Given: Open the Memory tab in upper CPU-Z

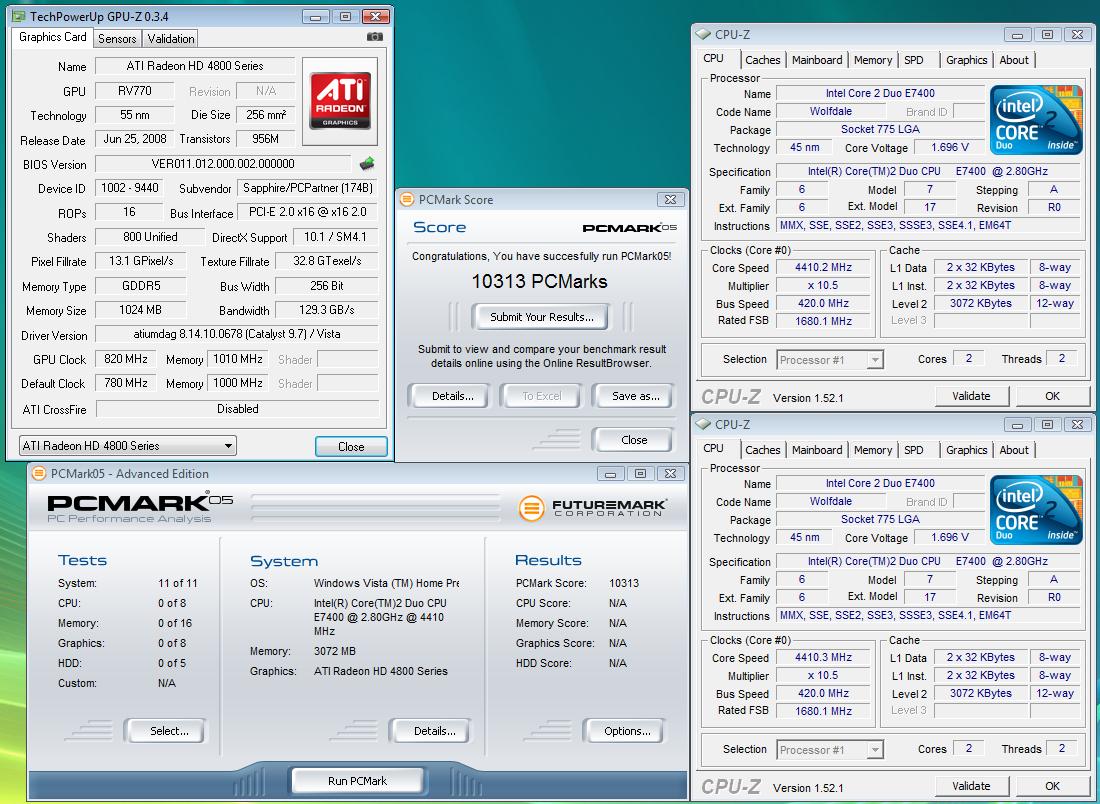Looking at the screenshot, I should click(873, 60).
